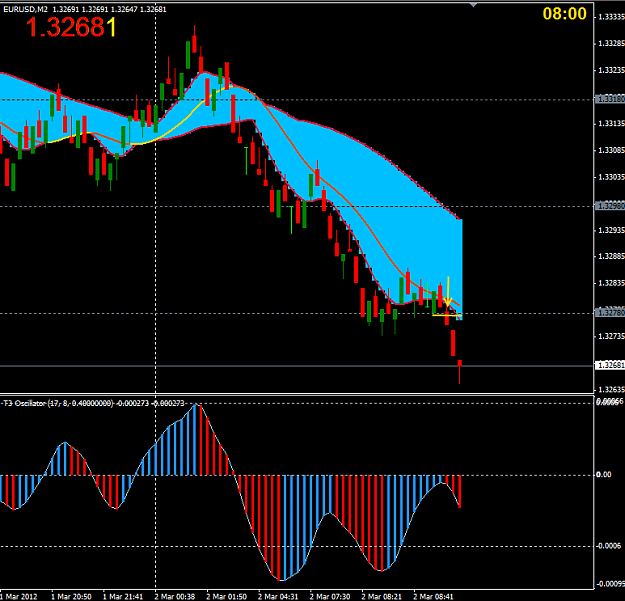The width and height of the screenshot is (625, 601).
Task: Click the 0.00 oscillator scale value
Action: 603,475
